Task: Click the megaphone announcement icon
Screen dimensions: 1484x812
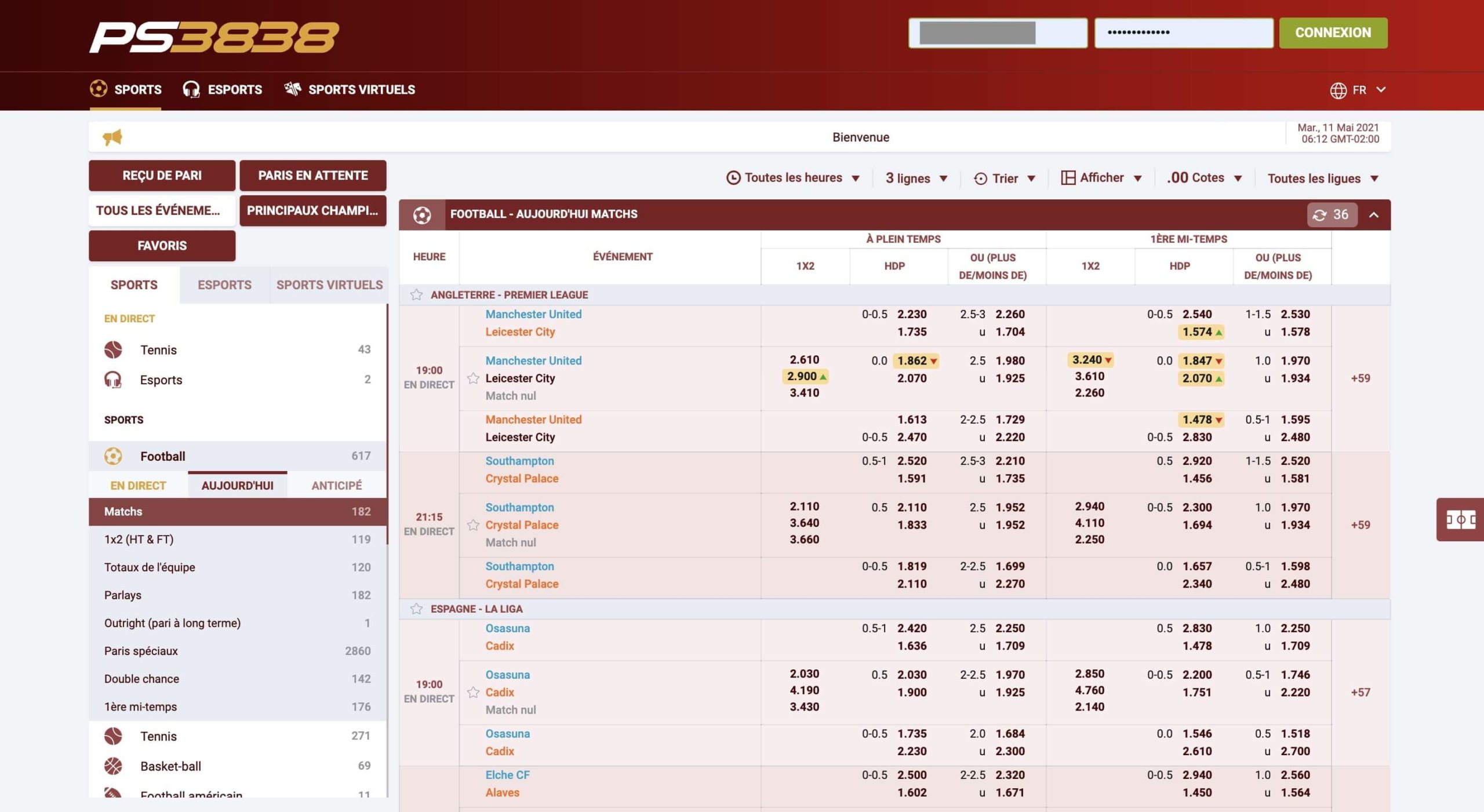Action: pyautogui.click(x=112, y=137)
